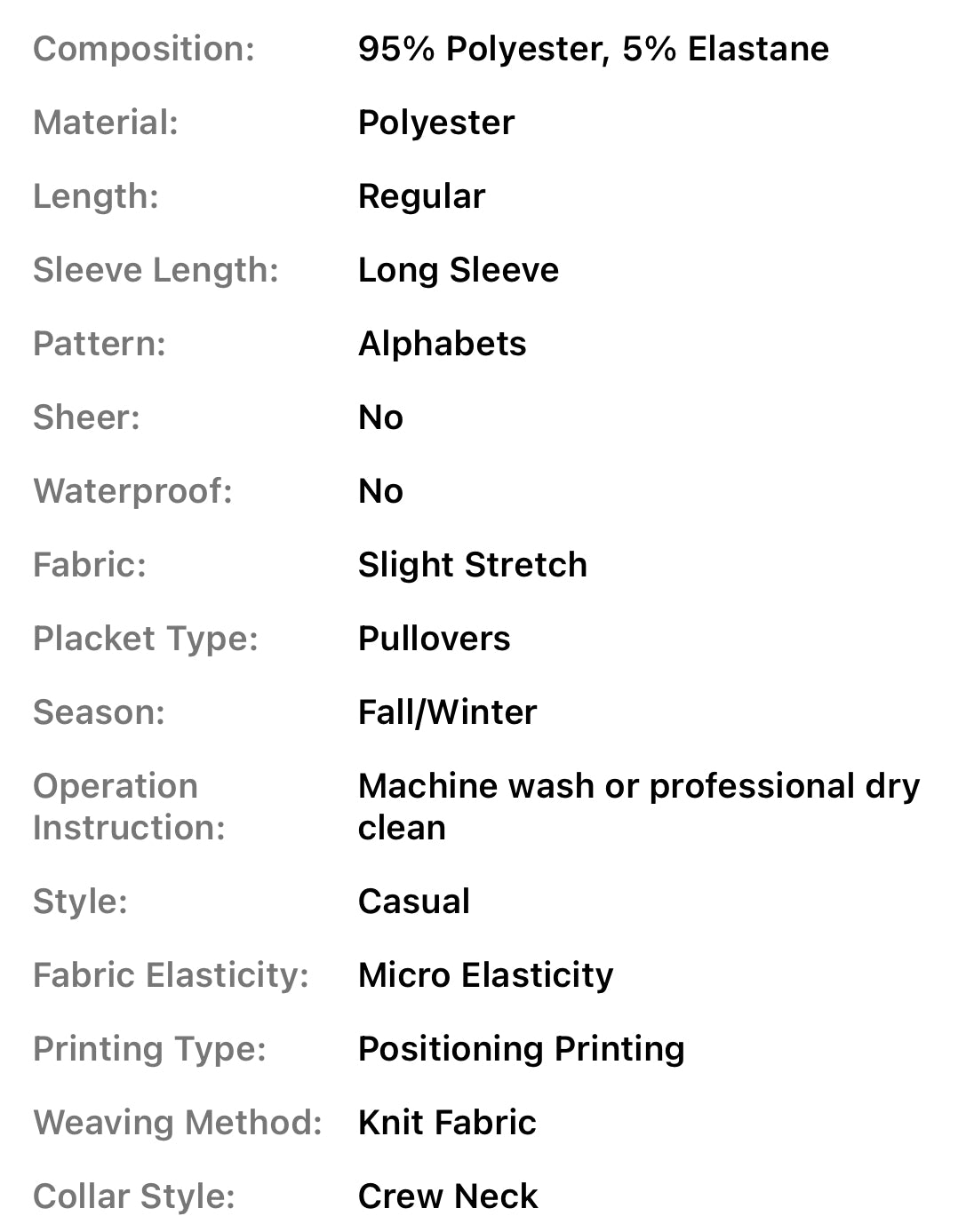
Task: Click the Material value 'Polyester'
Action: pos(435,123)
